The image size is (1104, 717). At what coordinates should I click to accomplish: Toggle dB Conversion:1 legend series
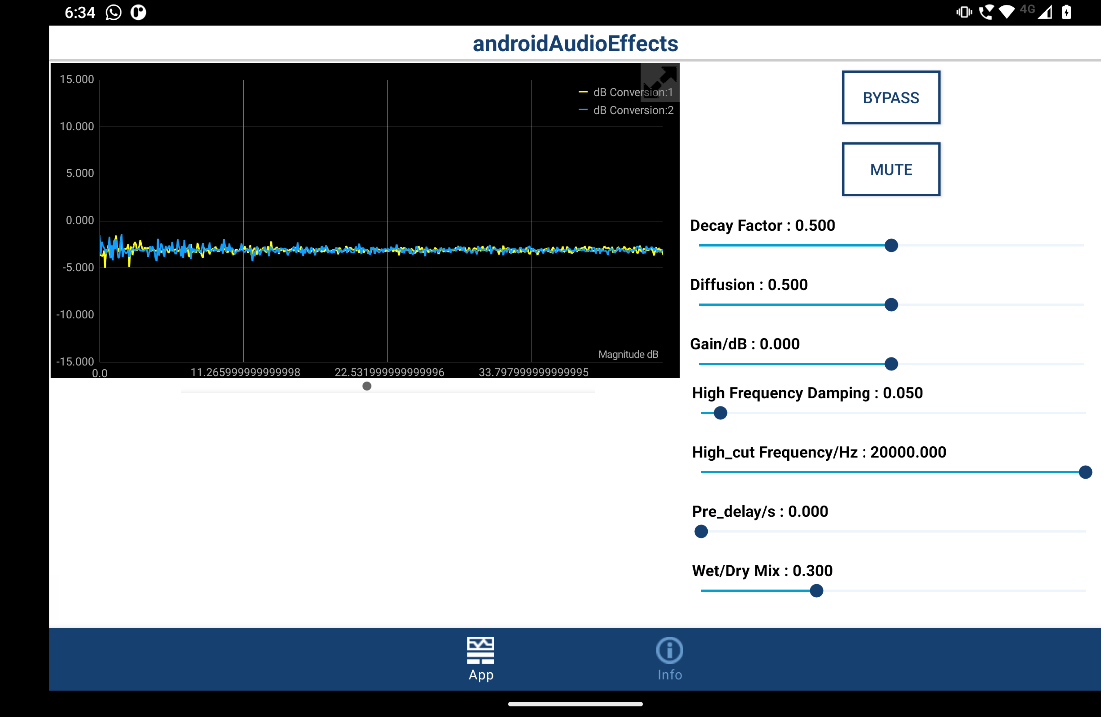pyautogui.click(x=626, y=92)
